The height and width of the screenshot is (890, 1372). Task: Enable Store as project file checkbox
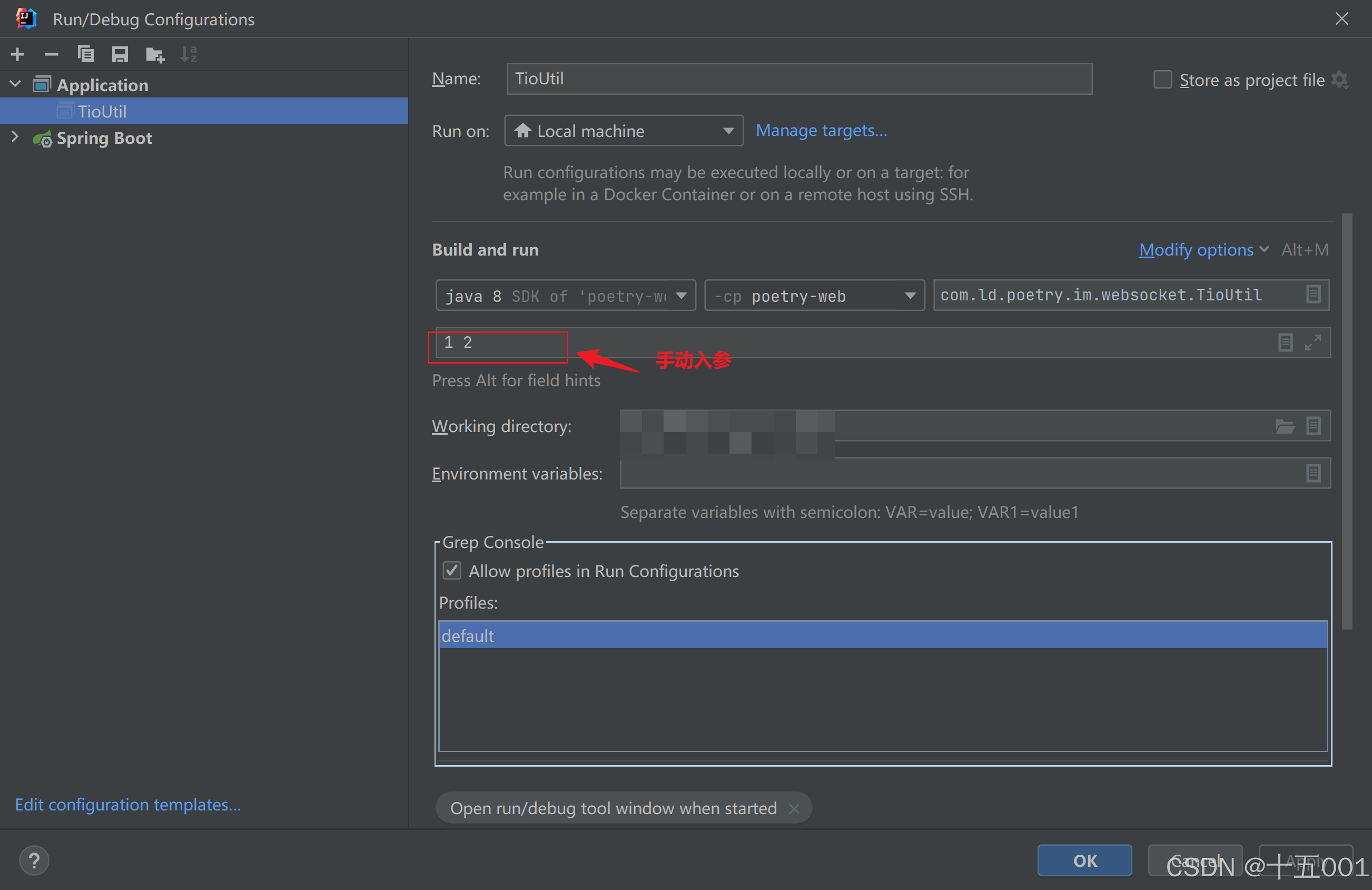point(1162,80)
